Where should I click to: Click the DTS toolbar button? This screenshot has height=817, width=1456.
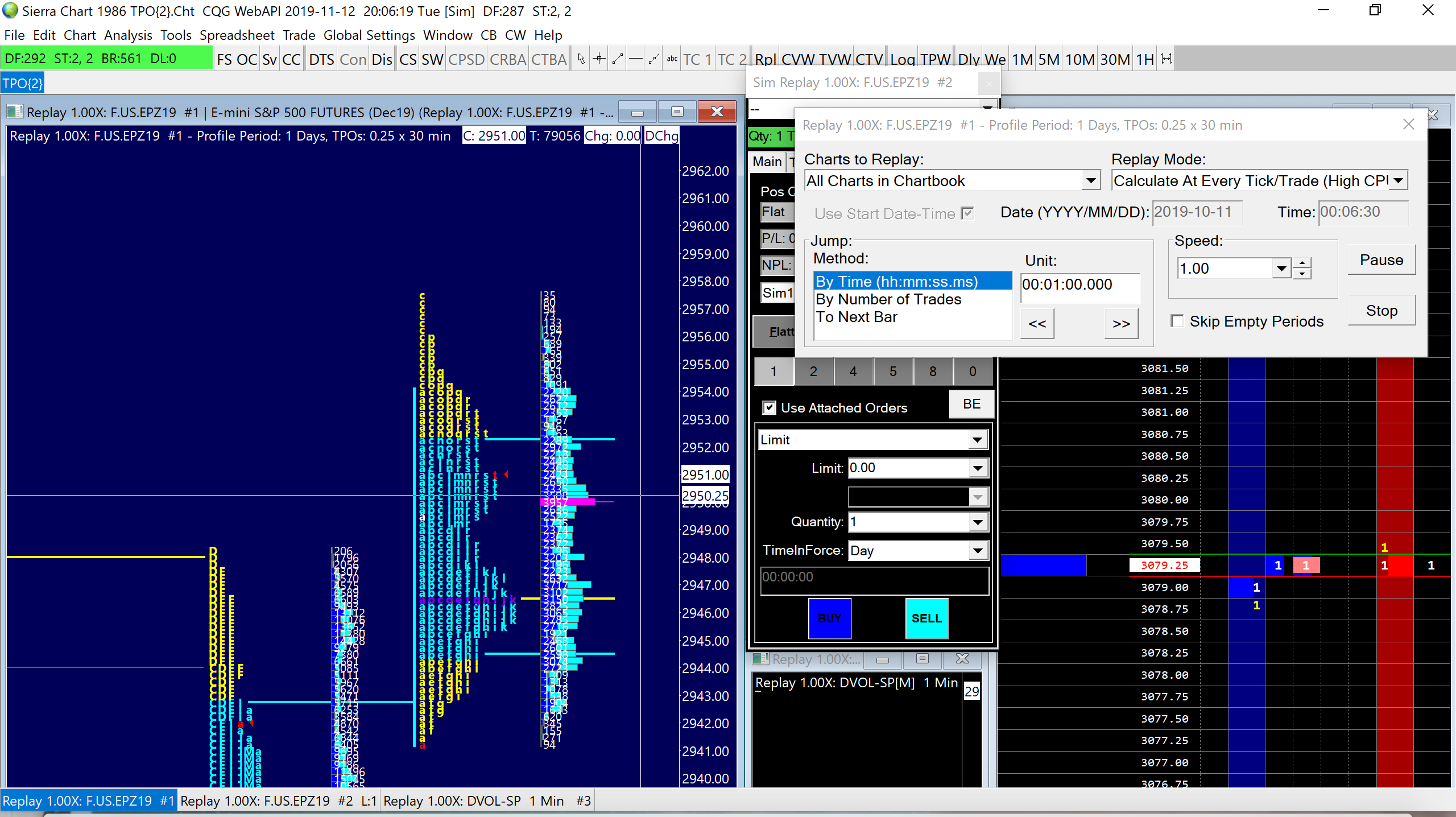tap(321, 59)
